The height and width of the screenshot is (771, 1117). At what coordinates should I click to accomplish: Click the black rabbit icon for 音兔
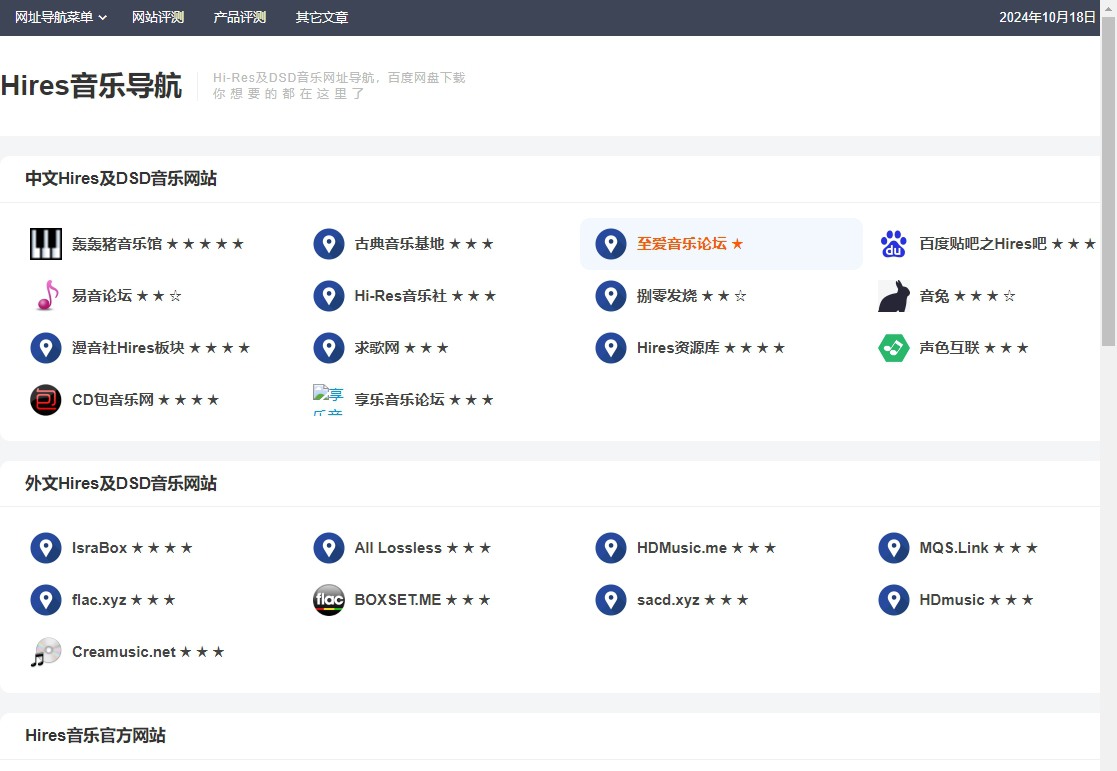click(x=893, y=296)
